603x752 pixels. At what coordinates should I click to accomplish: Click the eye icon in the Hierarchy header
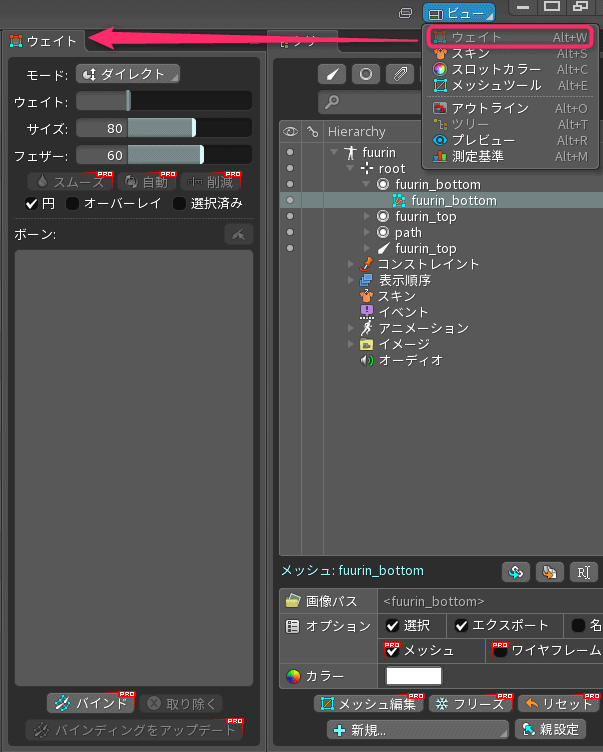[291, 131]
